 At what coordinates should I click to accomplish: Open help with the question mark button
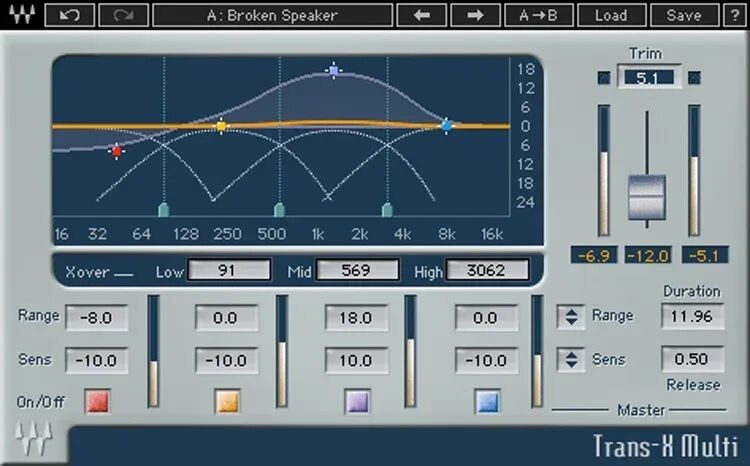coord(735,15)
